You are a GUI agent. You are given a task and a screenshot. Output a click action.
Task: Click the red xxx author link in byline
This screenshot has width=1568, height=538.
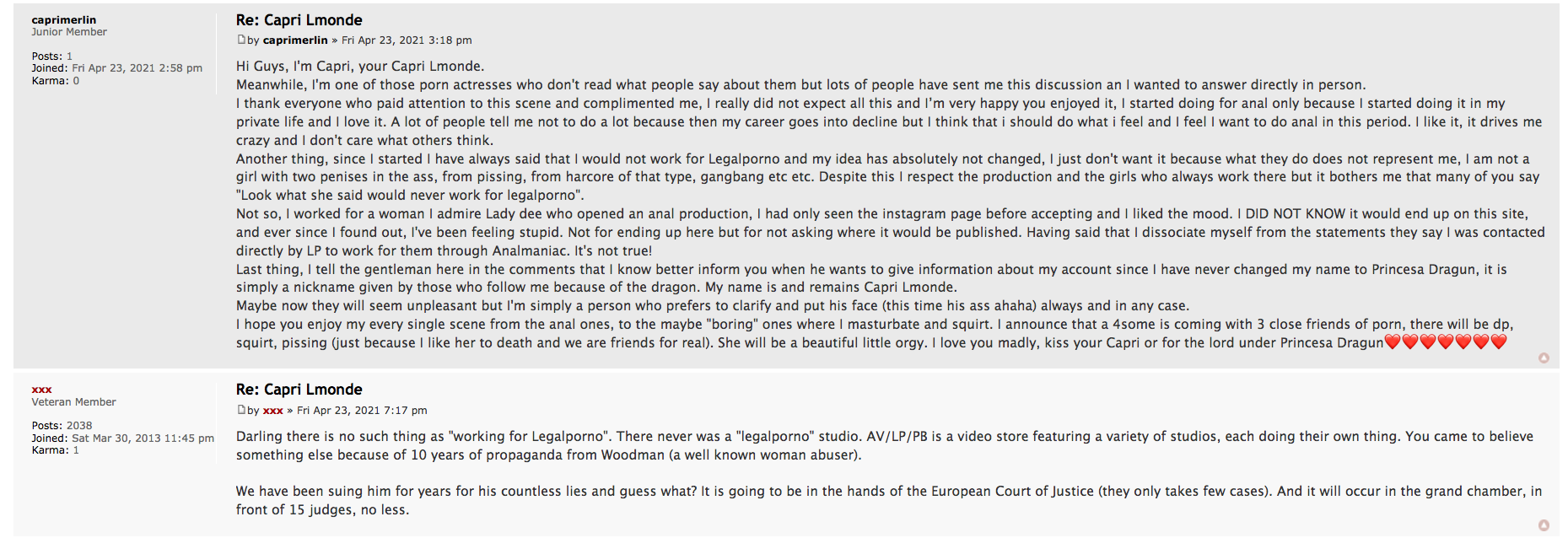[x=272, y=411]
